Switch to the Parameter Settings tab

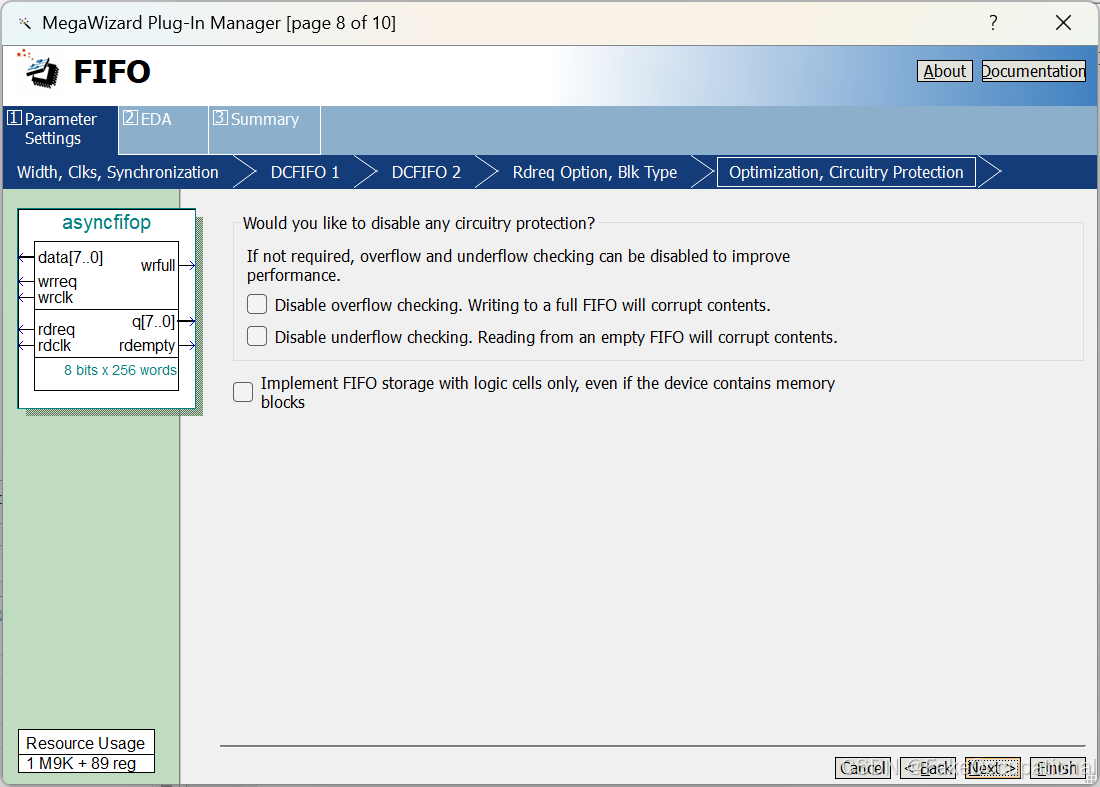60,129
